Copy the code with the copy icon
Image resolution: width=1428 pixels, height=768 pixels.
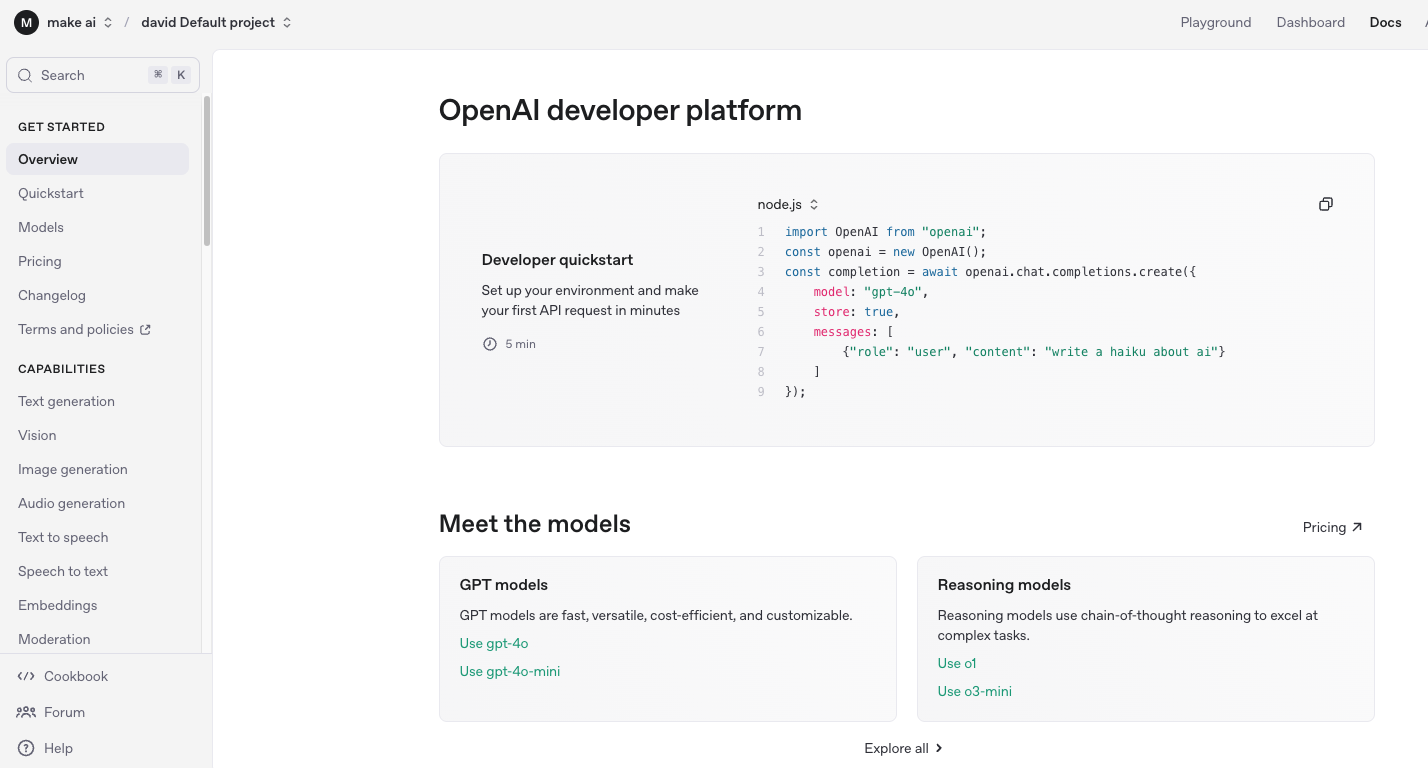tap(1326, 204)
